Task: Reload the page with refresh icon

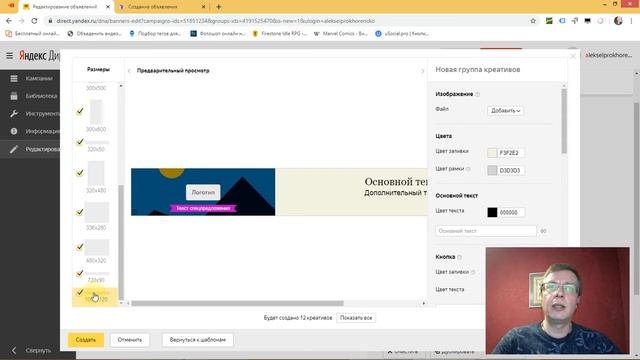Action: [x=34, y=21]
